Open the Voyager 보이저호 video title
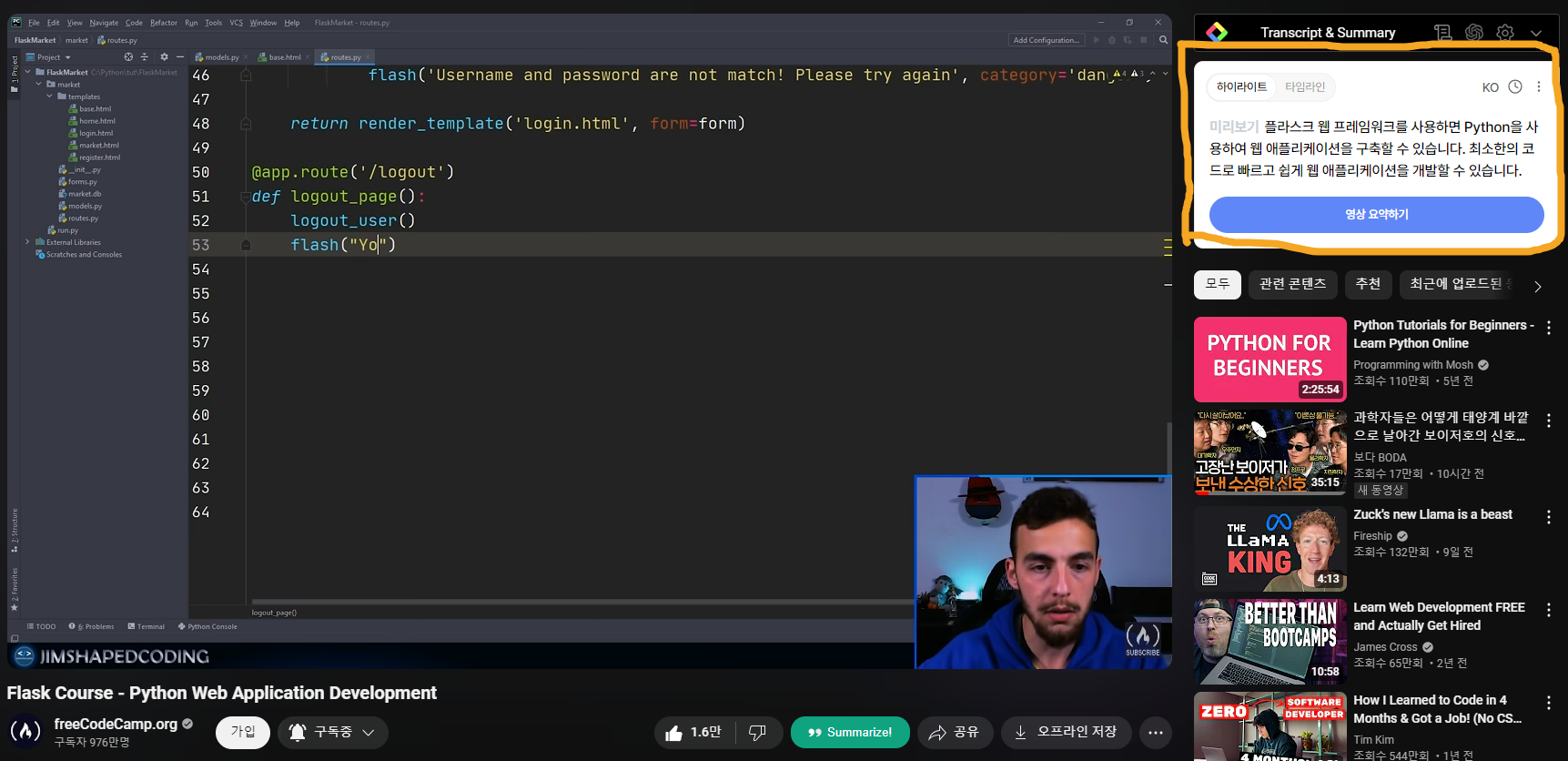This screenshot has width=1568, height=761. 1441,426
